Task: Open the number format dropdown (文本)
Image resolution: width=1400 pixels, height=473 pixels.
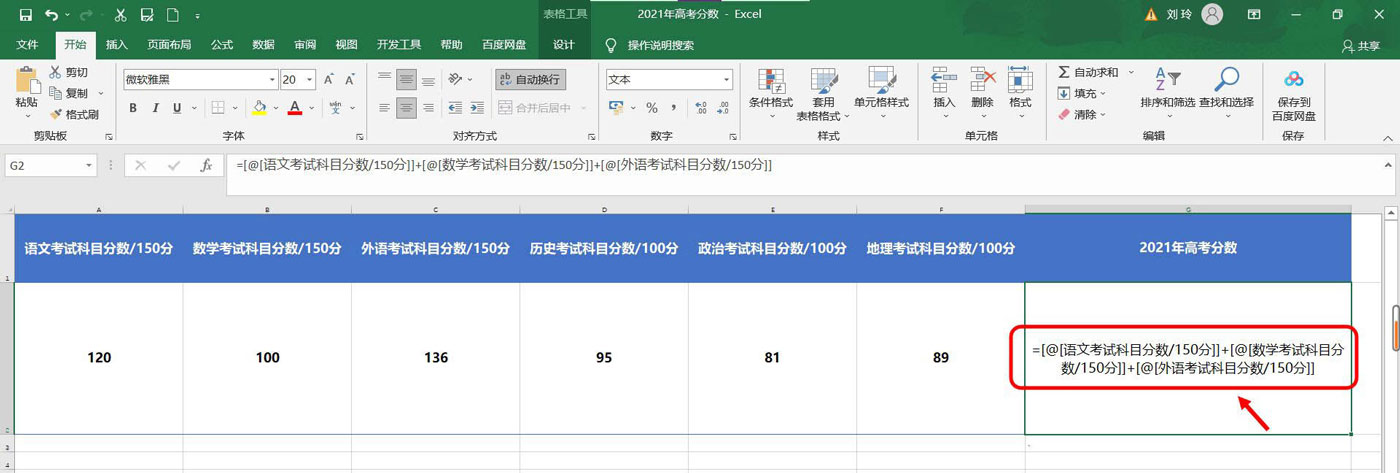Action: click(727, 79)
